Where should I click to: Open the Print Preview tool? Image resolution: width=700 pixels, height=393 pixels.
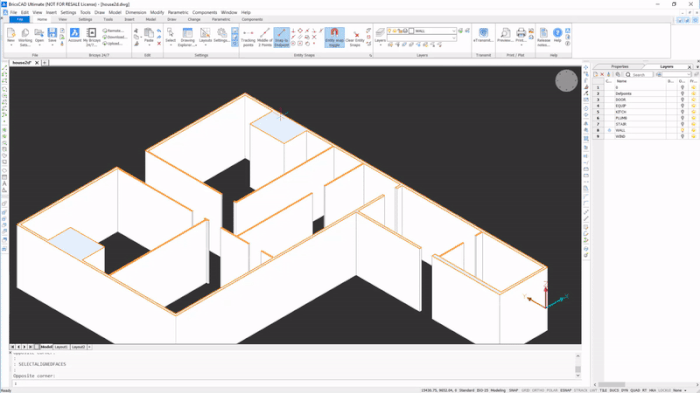coord(505,35)
